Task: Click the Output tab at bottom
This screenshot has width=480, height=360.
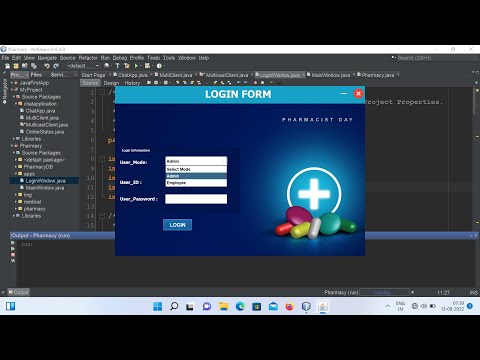Action: point(19,292)
